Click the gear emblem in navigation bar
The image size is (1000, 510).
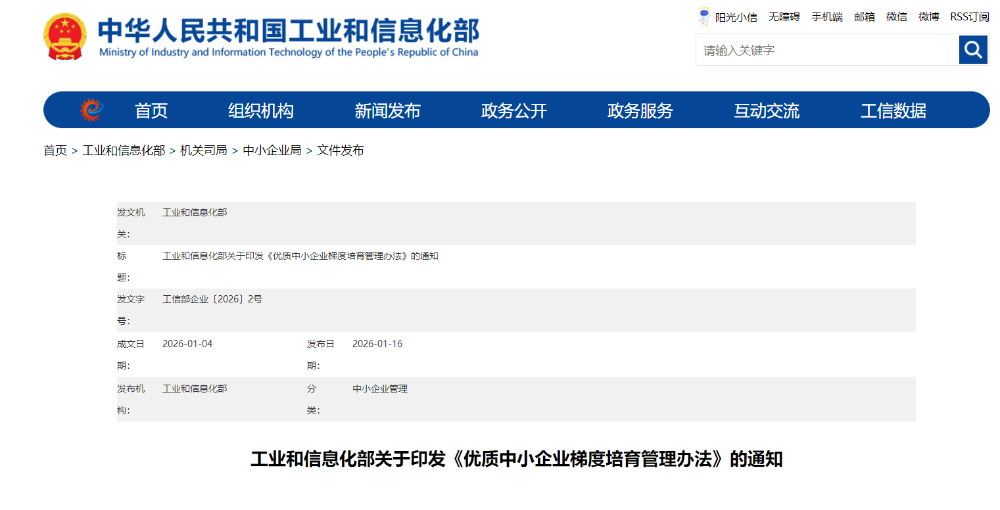(x=92, y=110)
